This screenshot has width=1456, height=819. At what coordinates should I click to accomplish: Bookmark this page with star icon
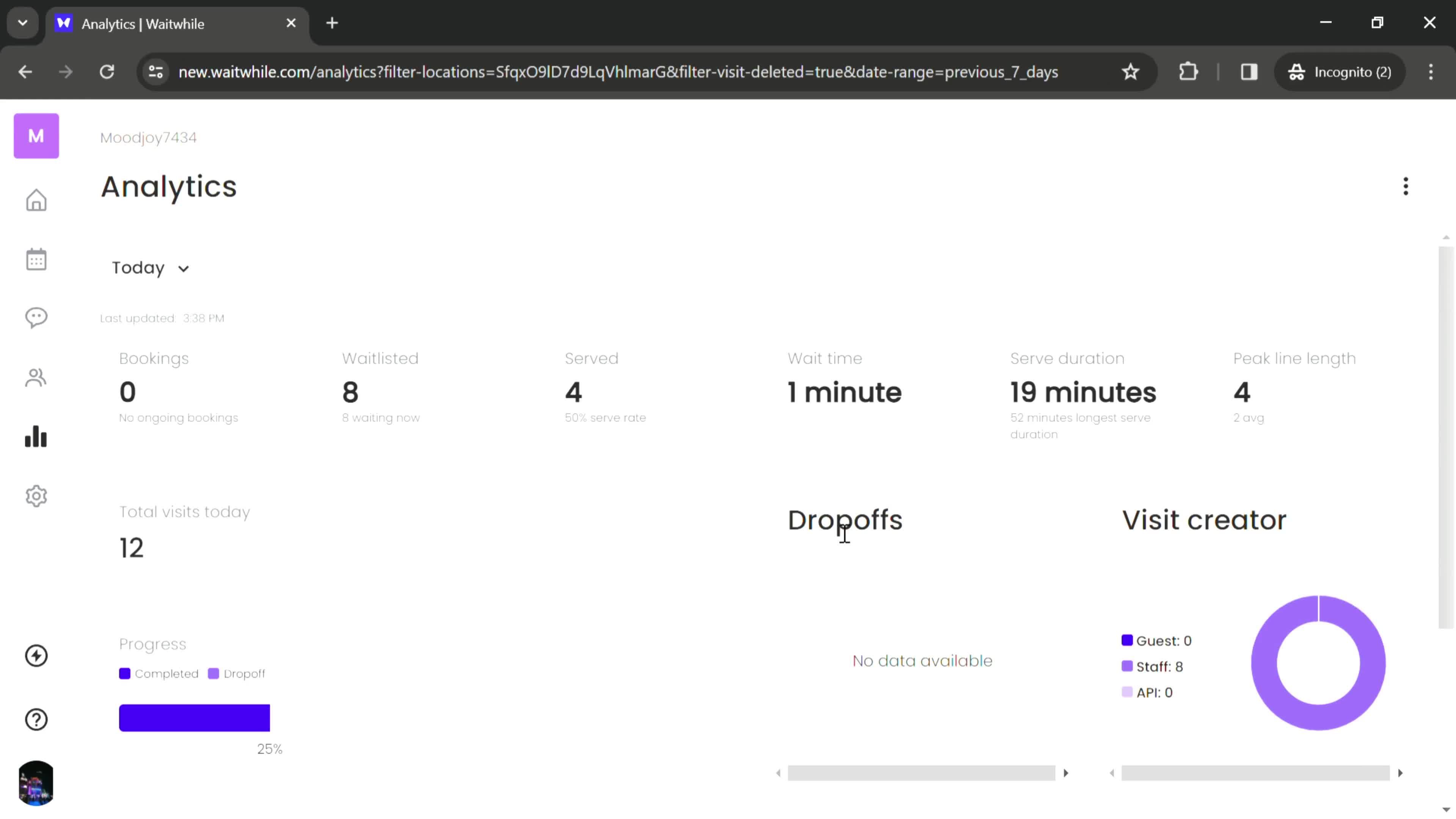point(1130,72)
